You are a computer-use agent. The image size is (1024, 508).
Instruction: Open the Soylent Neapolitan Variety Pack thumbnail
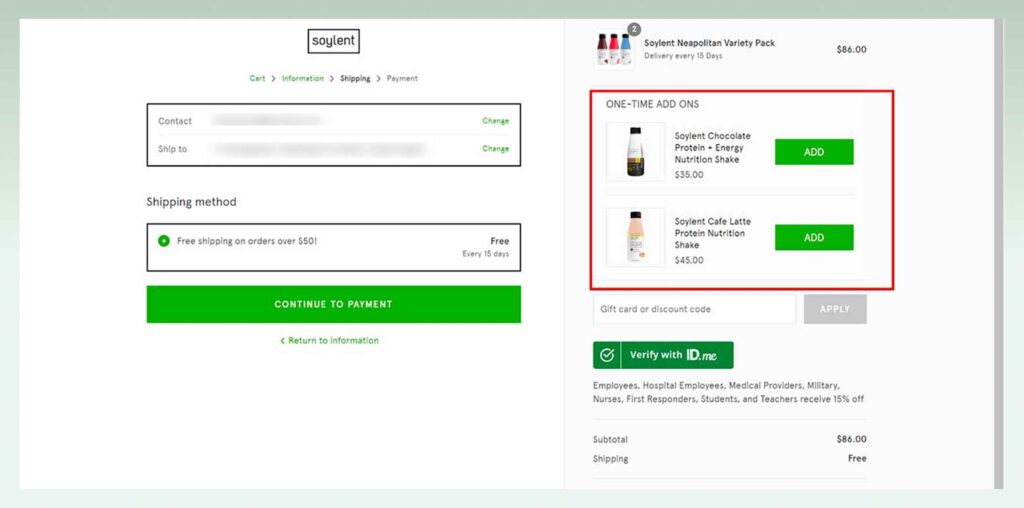tap(614, 49)
